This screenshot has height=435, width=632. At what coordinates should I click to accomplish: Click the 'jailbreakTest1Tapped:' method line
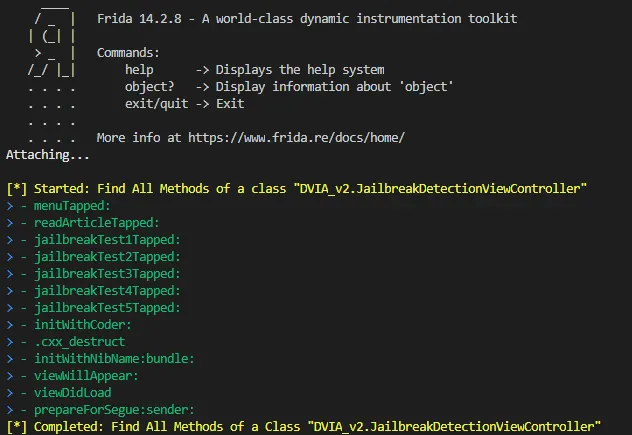tap(94, 239)
